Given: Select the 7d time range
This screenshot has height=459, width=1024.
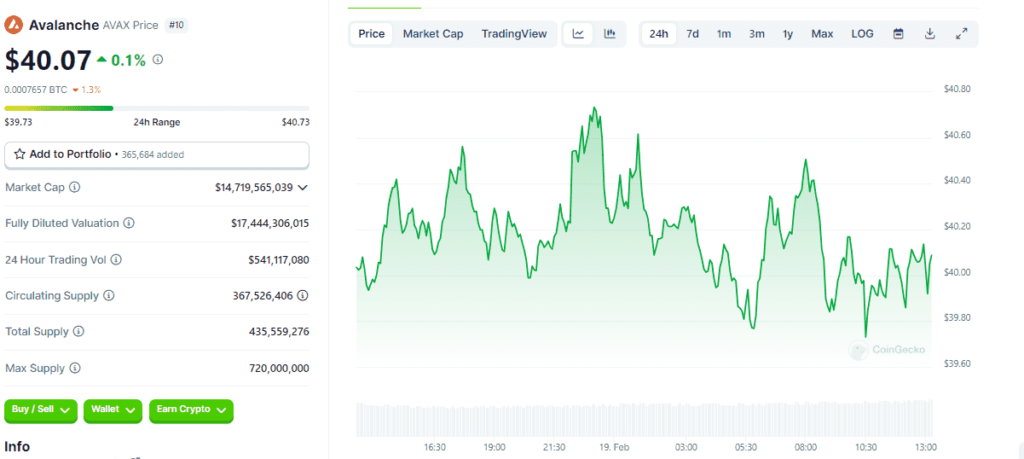Looking at the screenshot, I should pyautogui.click(x=692, y=34).
